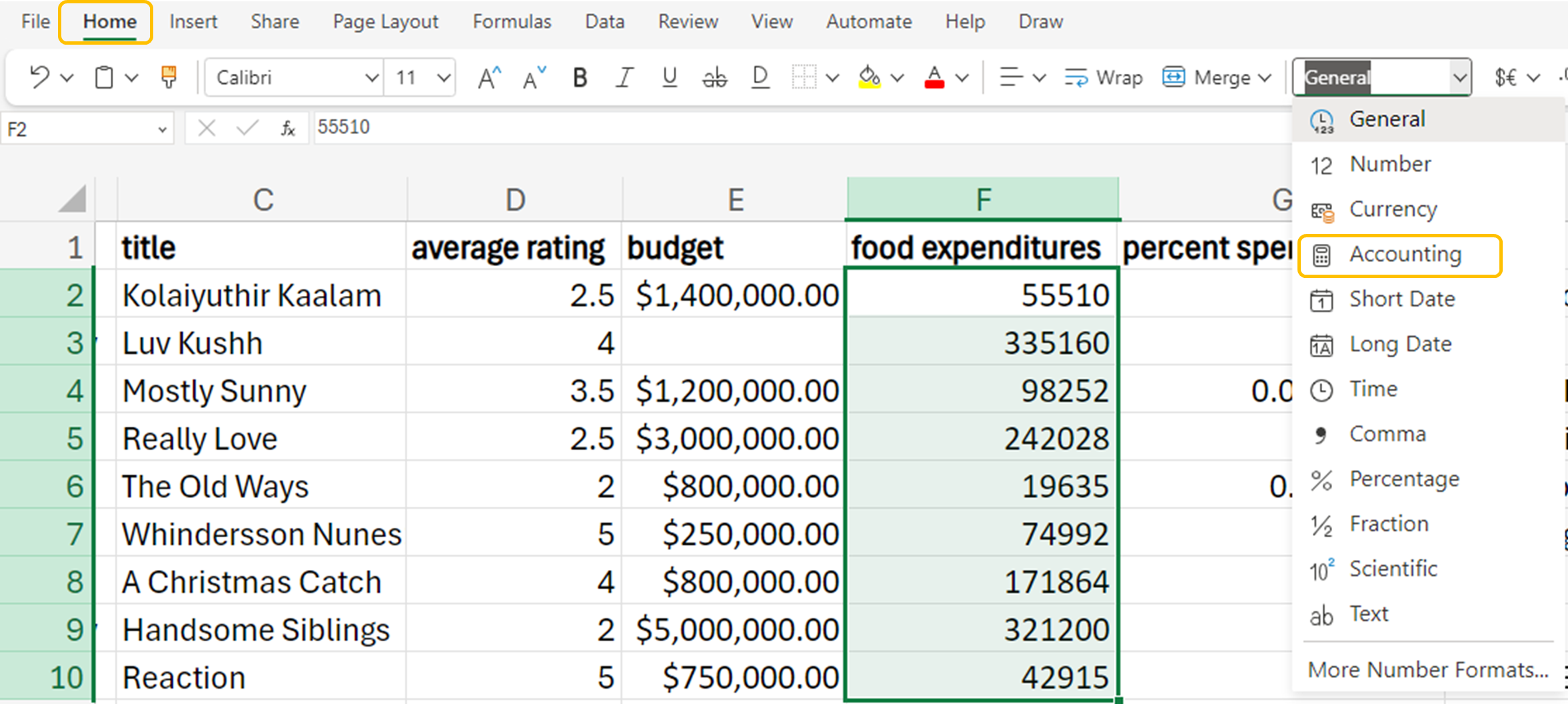
Task: Click the Clipboard paste icon
Action: coord(104,78)
